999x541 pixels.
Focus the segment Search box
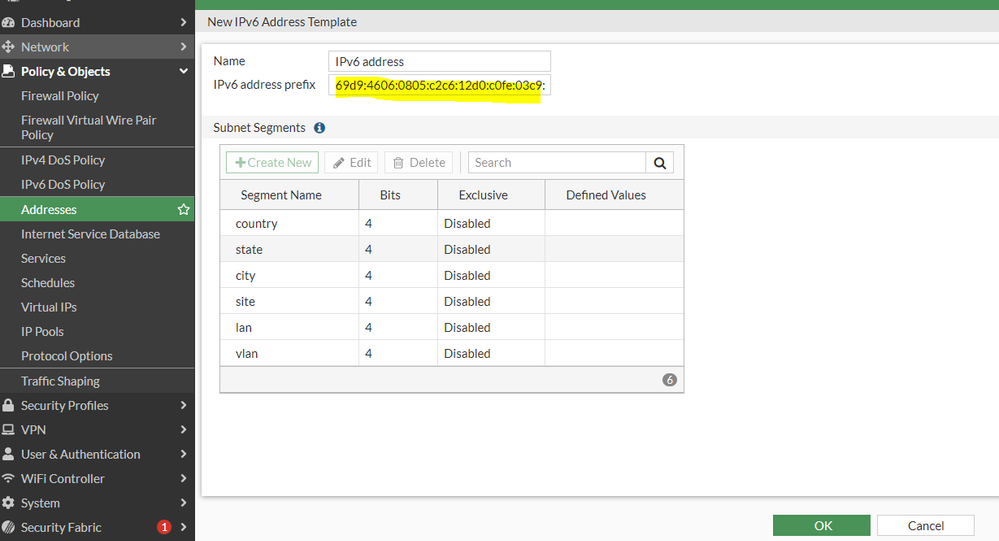tap(557, 163)
